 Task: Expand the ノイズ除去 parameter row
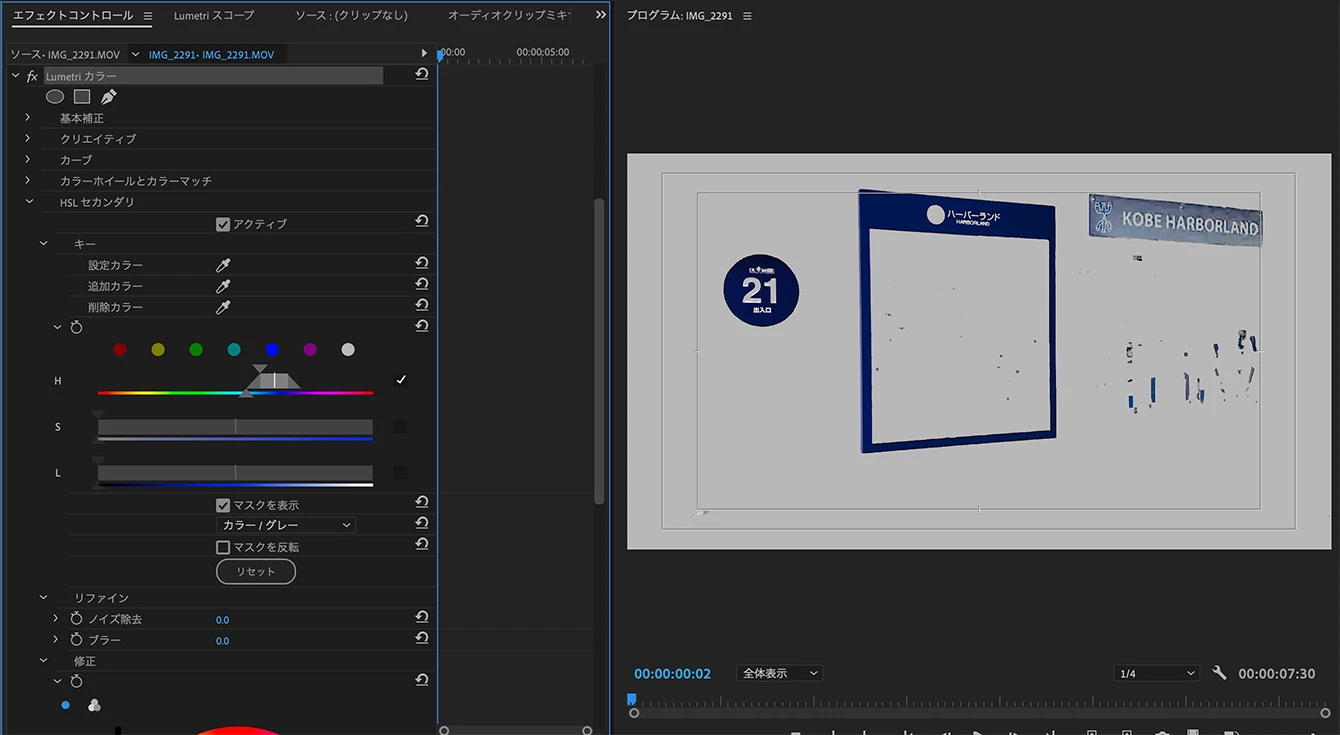[56, 619]
